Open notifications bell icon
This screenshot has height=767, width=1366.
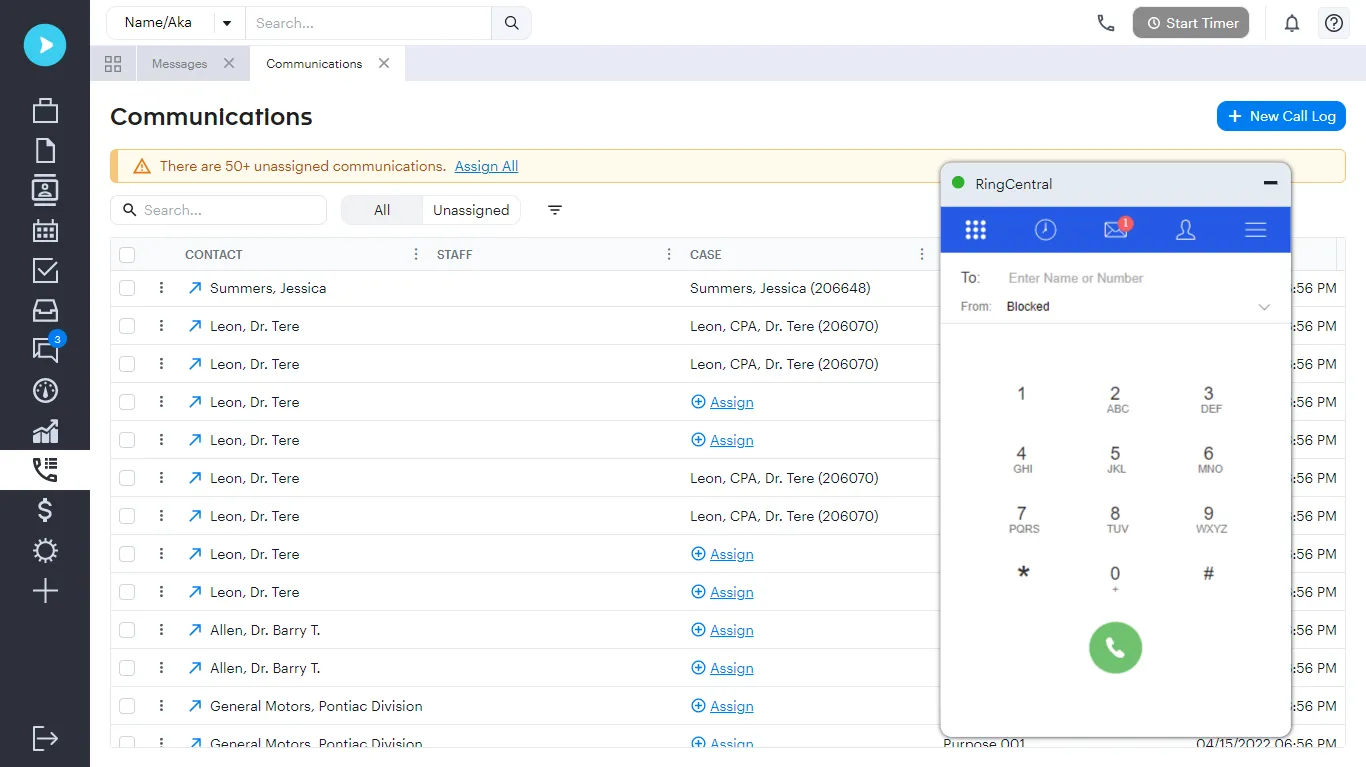coord(1292,23)
